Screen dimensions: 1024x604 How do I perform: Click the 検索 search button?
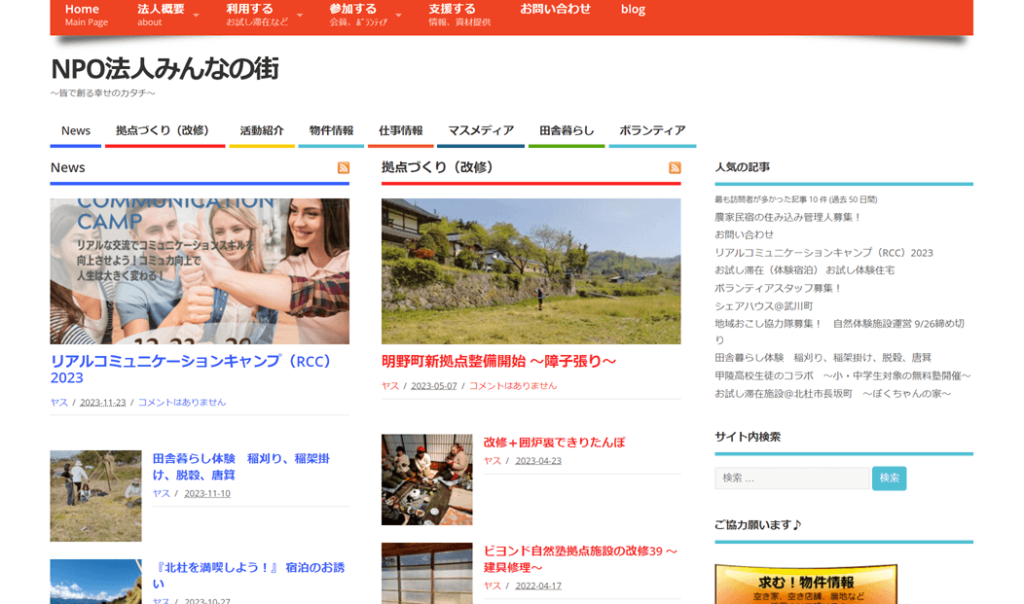point(889,478)
